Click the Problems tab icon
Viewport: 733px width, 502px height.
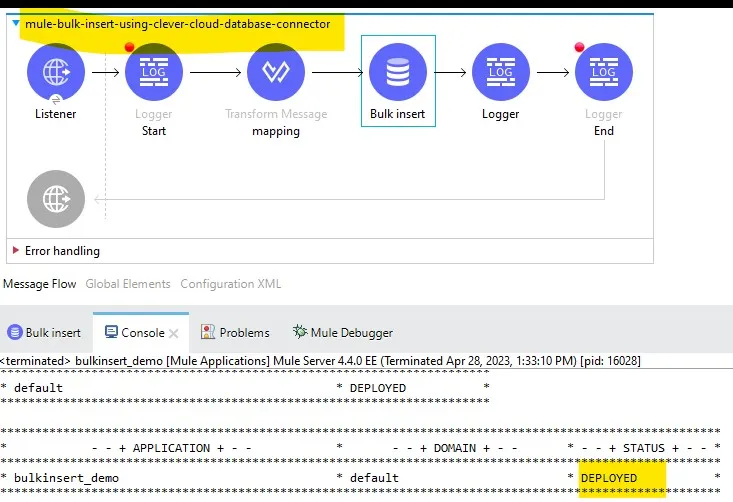208,332
